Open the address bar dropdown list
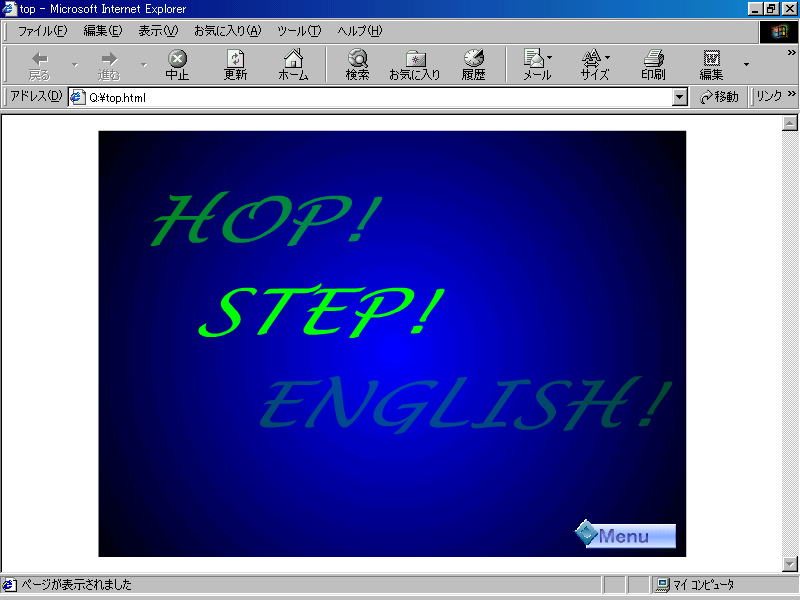Viewport: 800px width, 600px height. 680,97
